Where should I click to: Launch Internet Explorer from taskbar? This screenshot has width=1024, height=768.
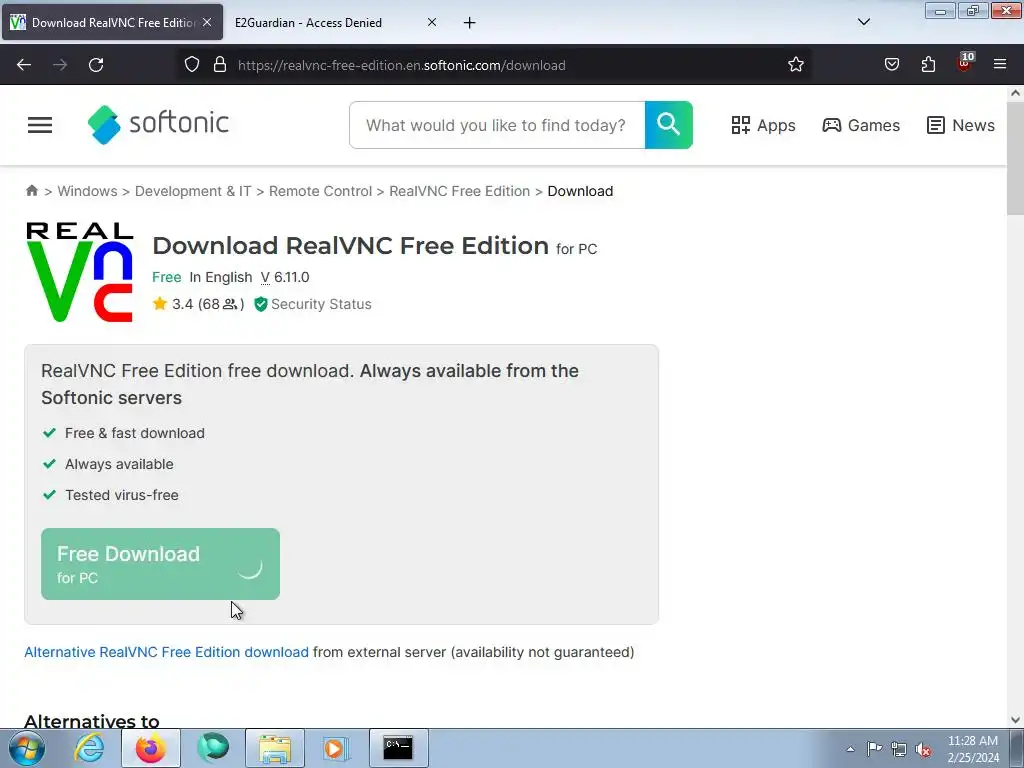[x=89, y=748]
